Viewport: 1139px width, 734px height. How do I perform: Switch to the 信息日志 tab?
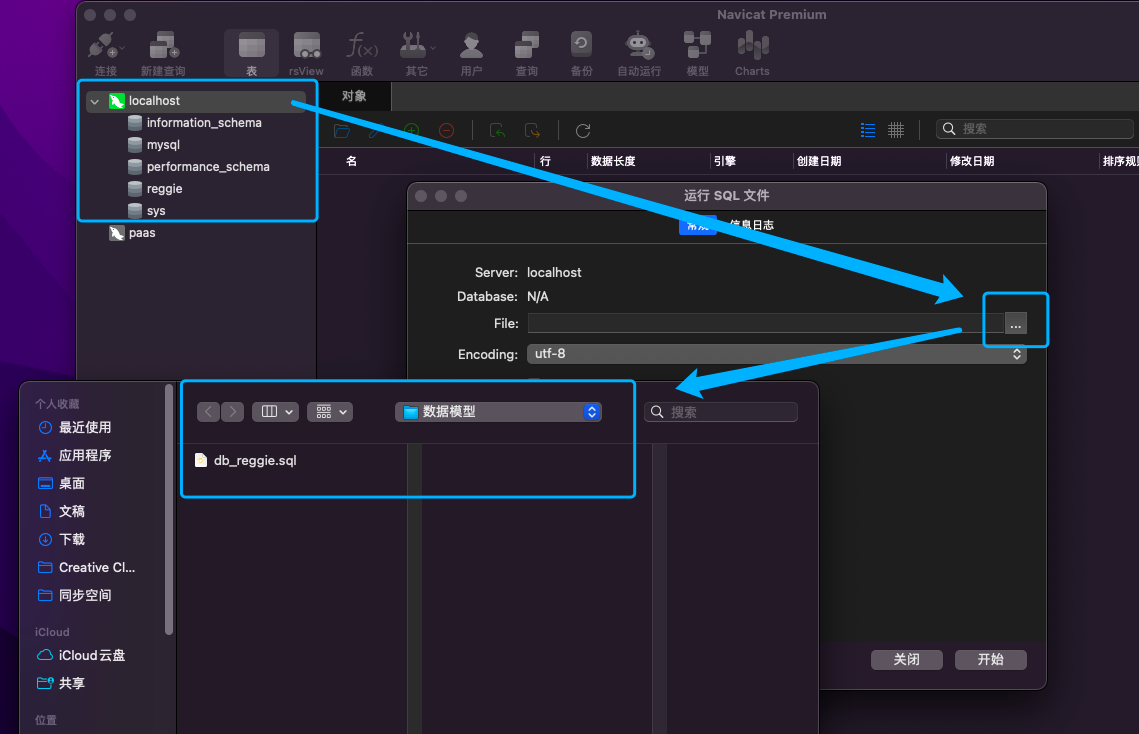752,225
